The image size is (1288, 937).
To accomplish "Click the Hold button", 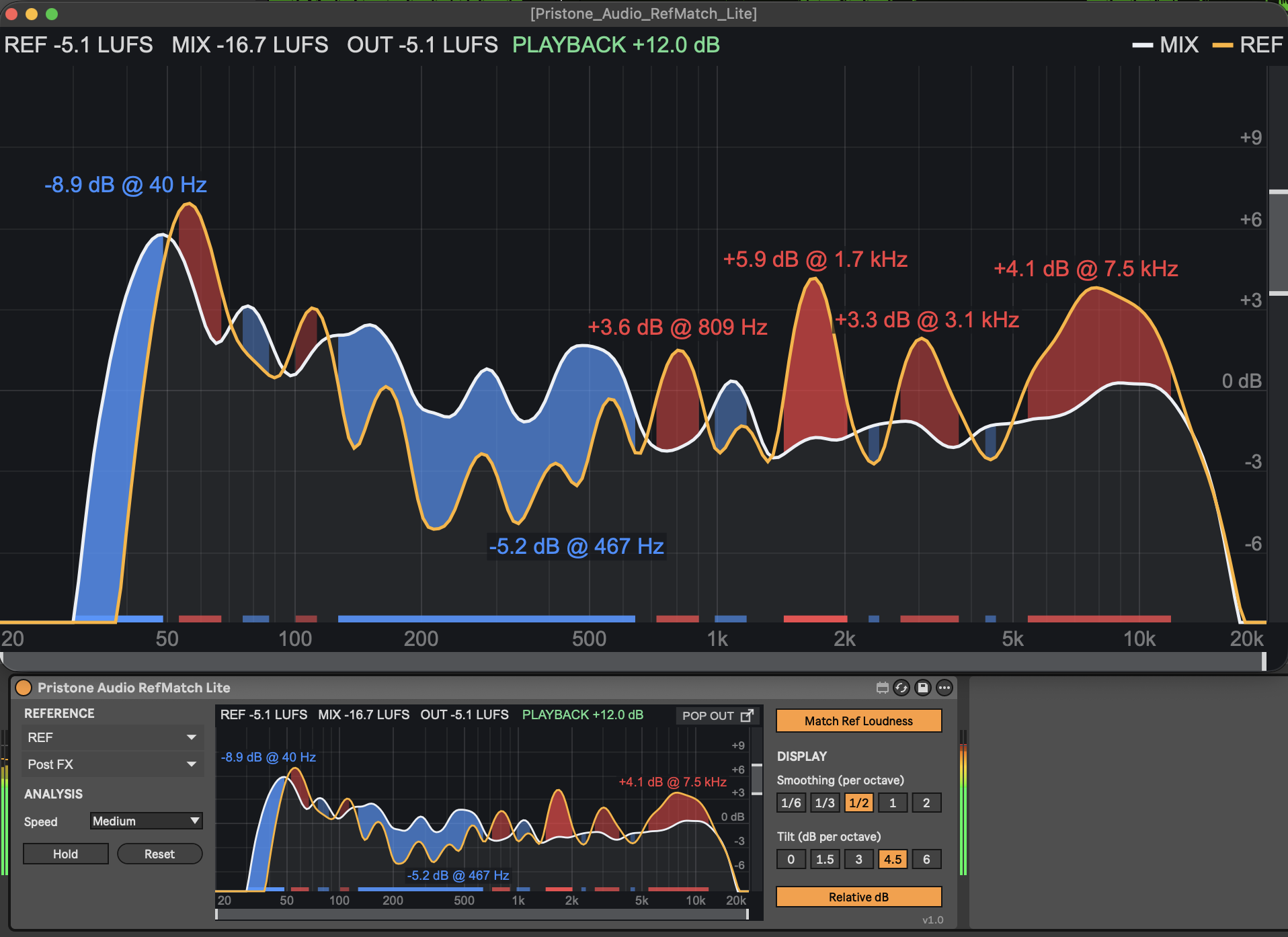I will [x=66, y=854].
